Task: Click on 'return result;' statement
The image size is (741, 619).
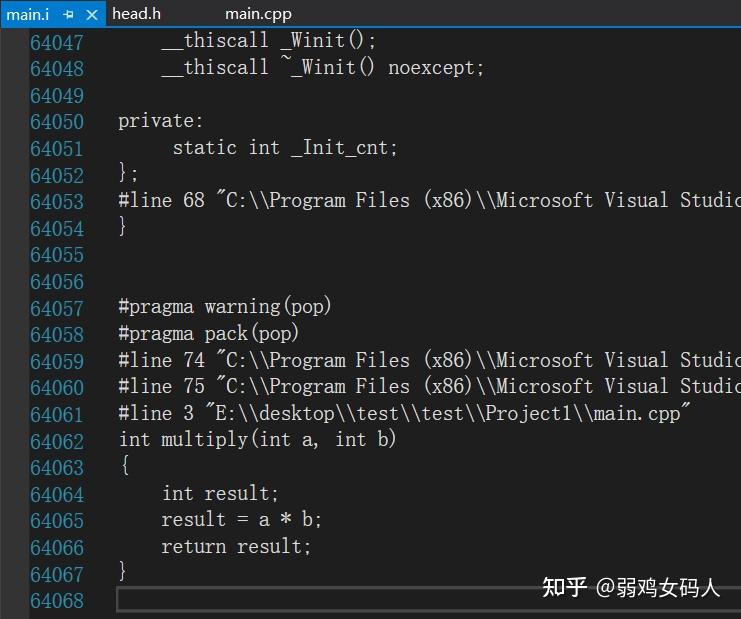Action: 236,546
